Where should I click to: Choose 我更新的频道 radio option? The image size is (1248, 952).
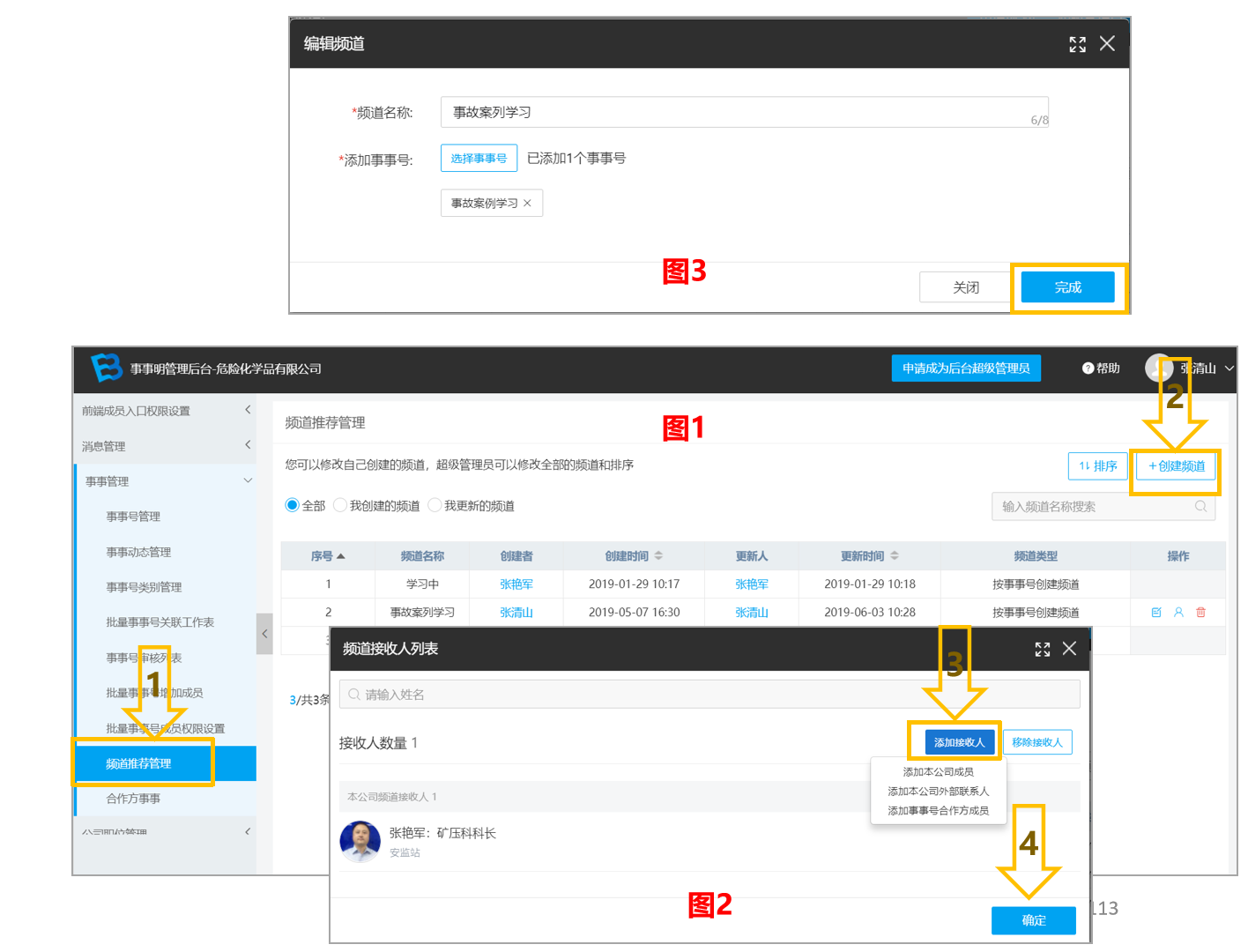coord(435,505)
